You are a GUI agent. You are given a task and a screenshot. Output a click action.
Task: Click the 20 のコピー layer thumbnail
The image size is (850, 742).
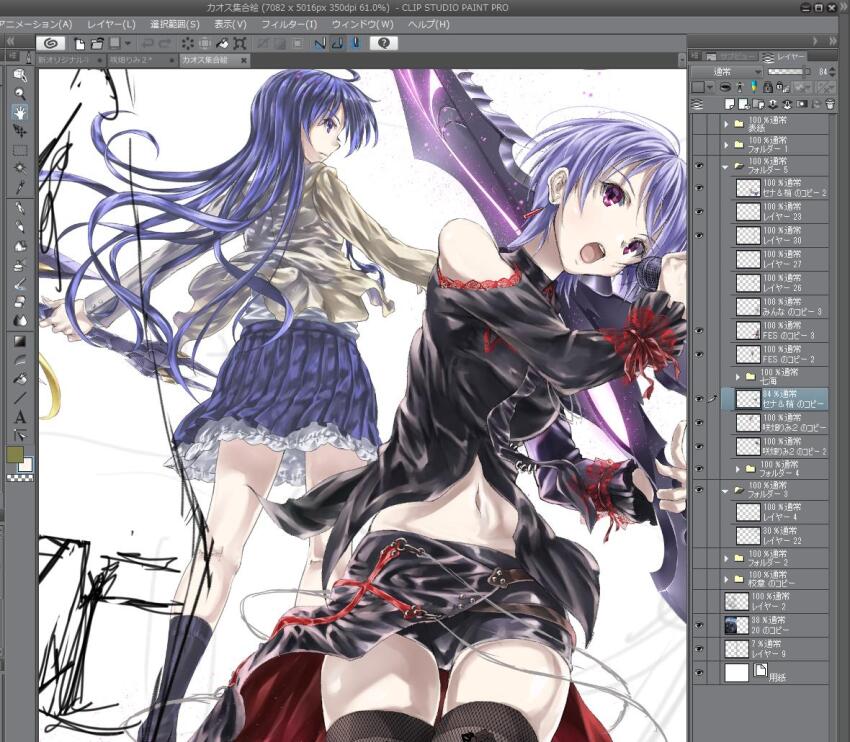pyautogui.click(x=737, y=625)
